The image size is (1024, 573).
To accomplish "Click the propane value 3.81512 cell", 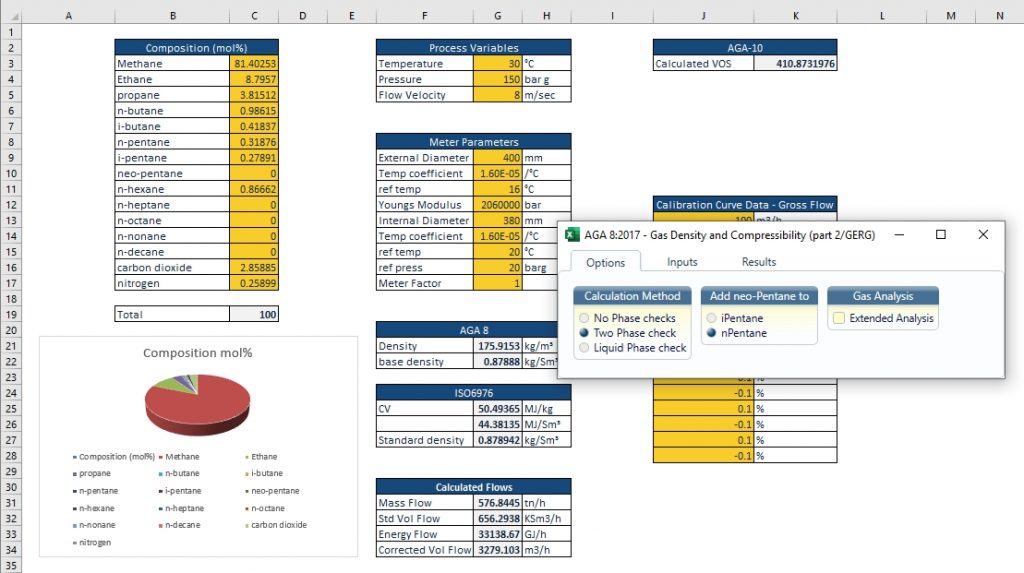I will (x=254, y=95).
